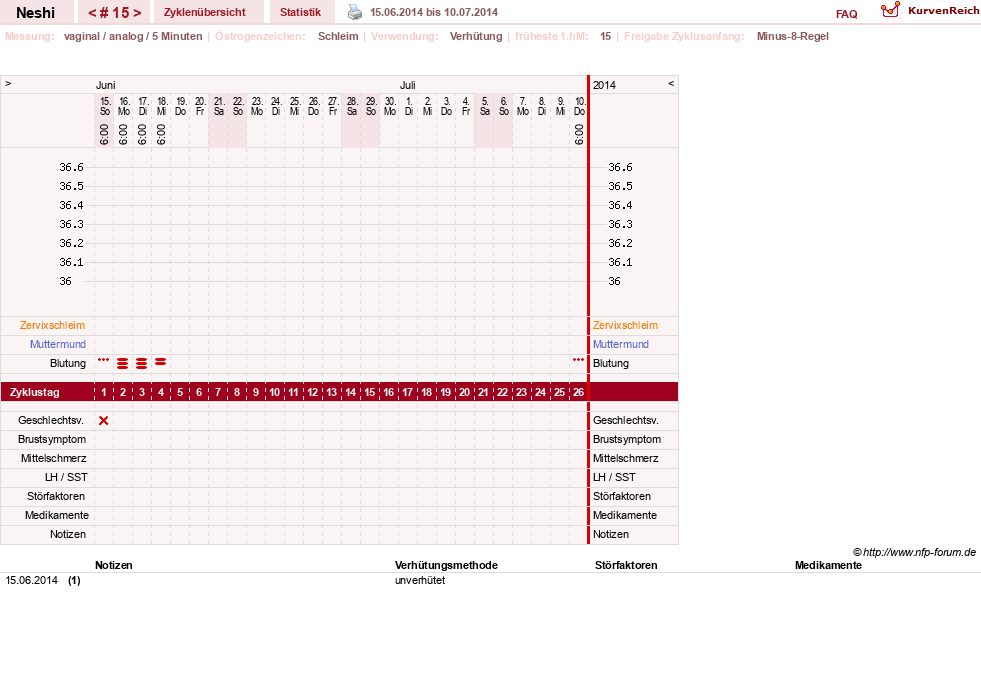Click the 'Minus-8-Regel' value
The image size is (981, 684).
[x=793, y=36]
